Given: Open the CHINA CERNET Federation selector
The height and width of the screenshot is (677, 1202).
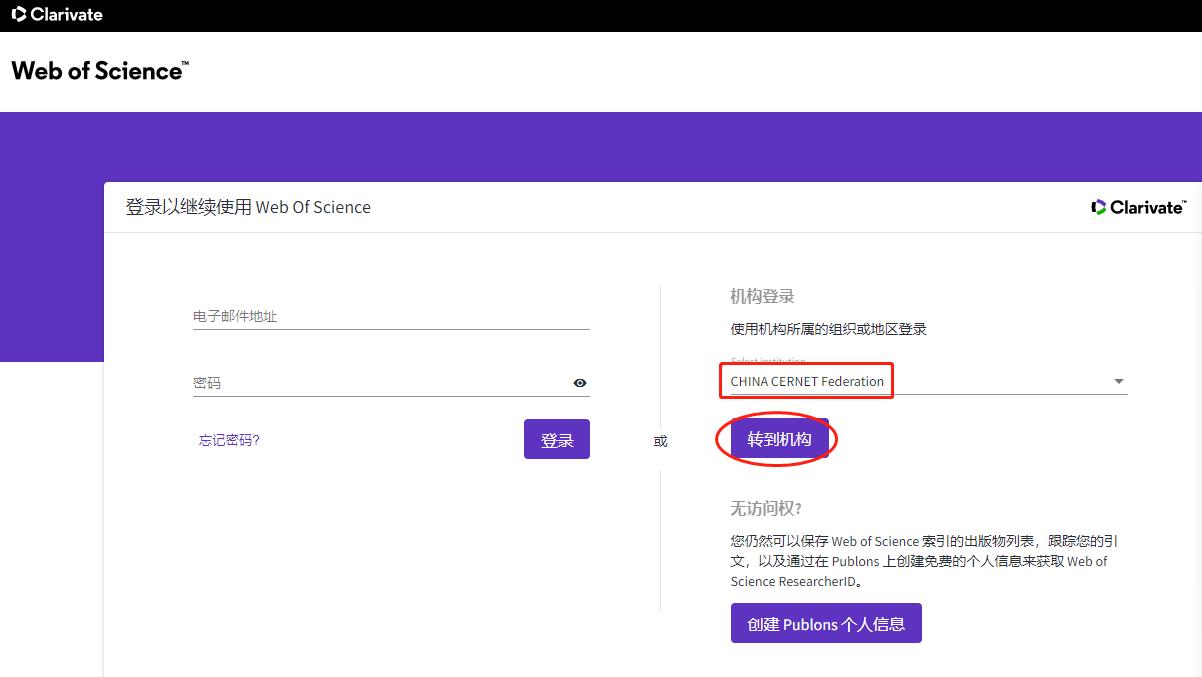Looking at the screenshot, I should coord(929,381).
